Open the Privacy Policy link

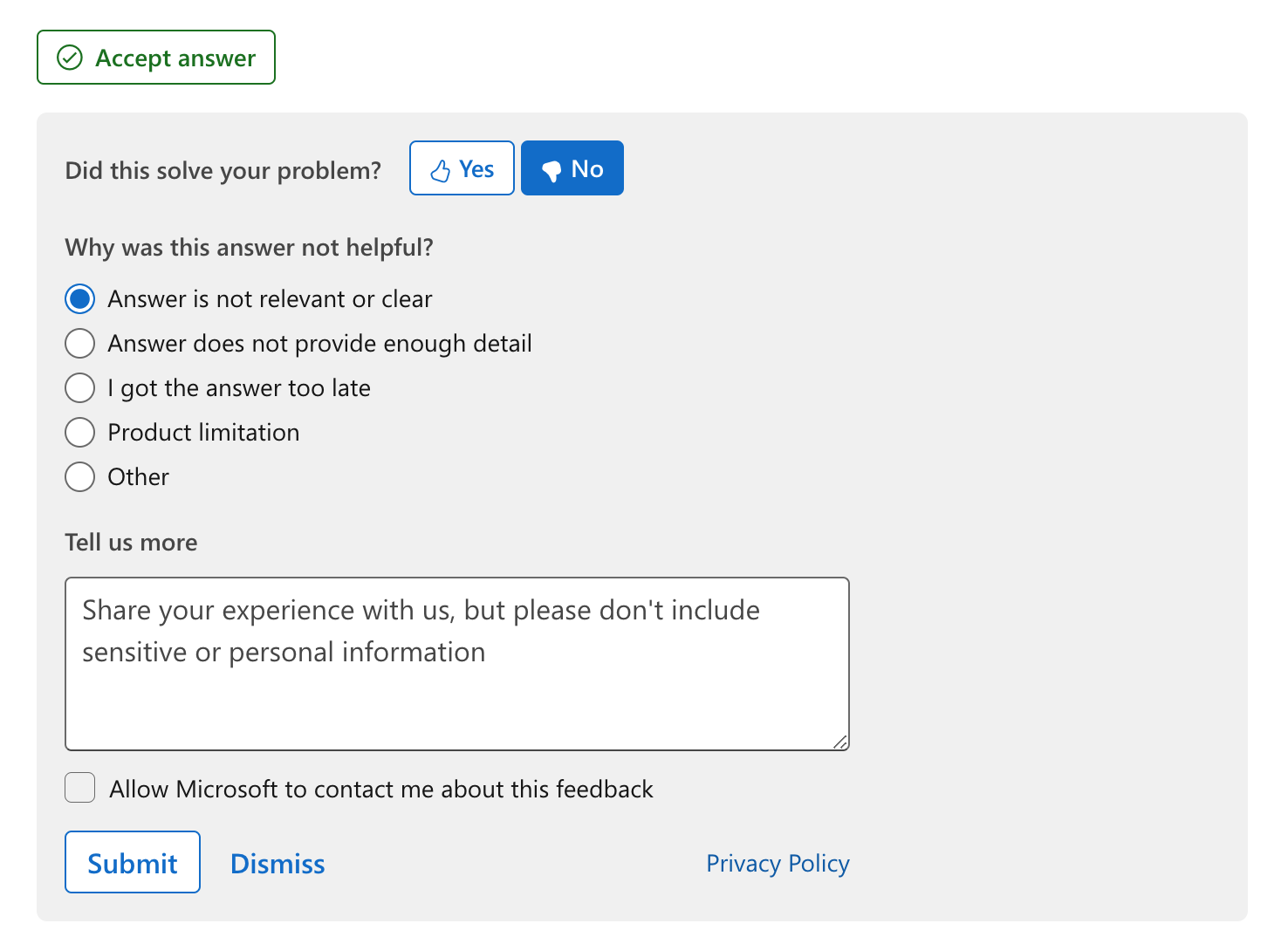pos(778,864)
